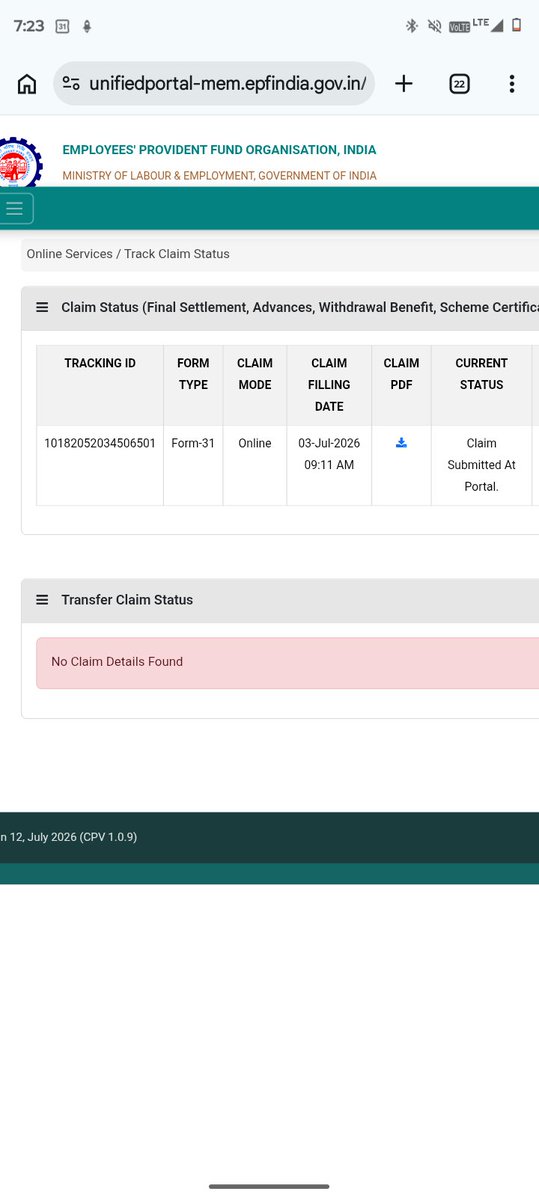The height and width of the screenshot is (1200, 539).
Task: Open site info icon in address bar
Action: 71,84
